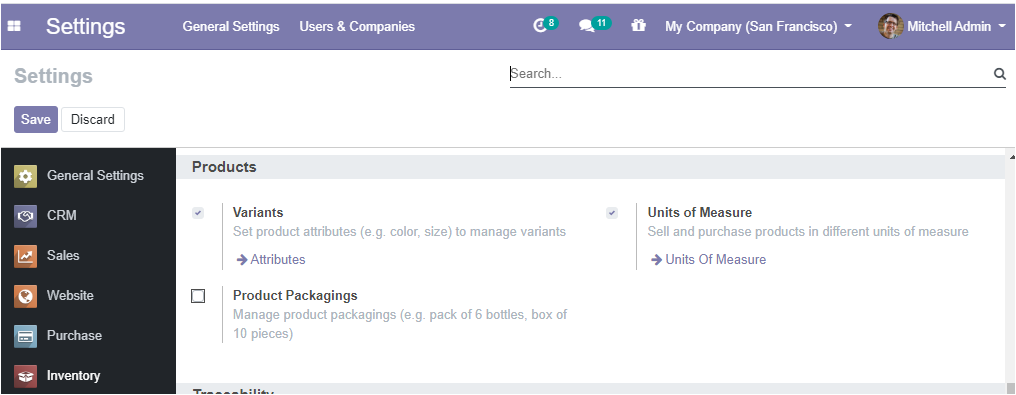Select CRM in the sidebar
Image resolution: width=1016 pixels, height=395 pixels.
point(62,216)
